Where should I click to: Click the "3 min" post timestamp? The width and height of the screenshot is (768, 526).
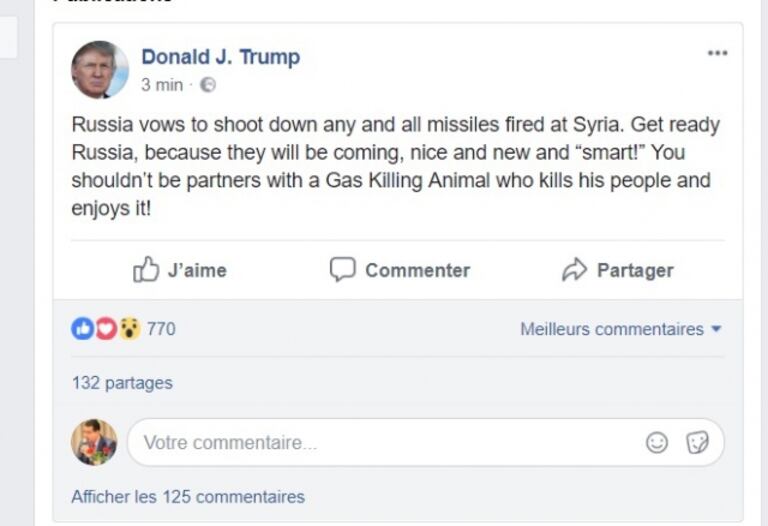tap(162, 85)
